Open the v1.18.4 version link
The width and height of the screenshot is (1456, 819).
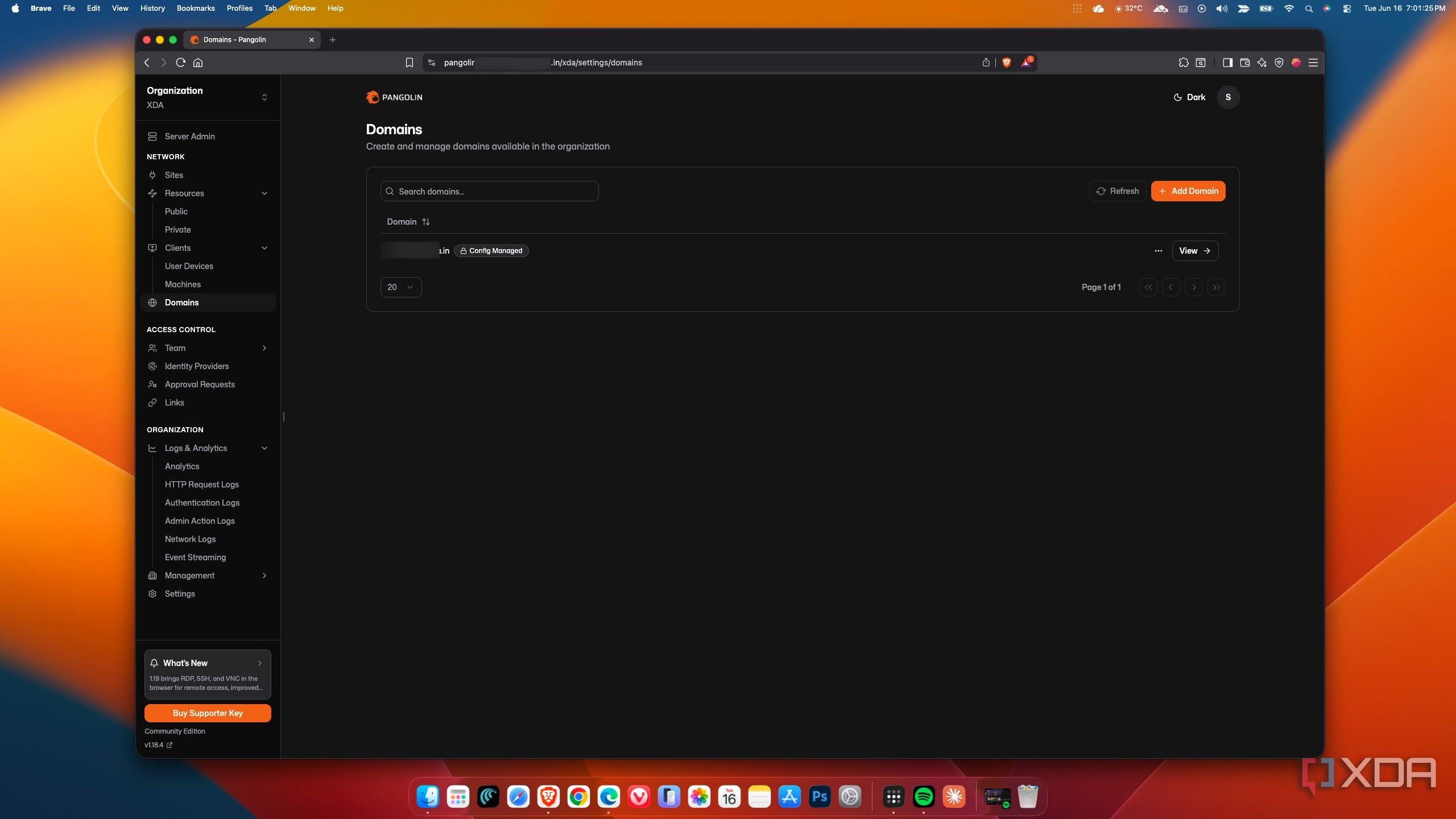click(158, 745)
